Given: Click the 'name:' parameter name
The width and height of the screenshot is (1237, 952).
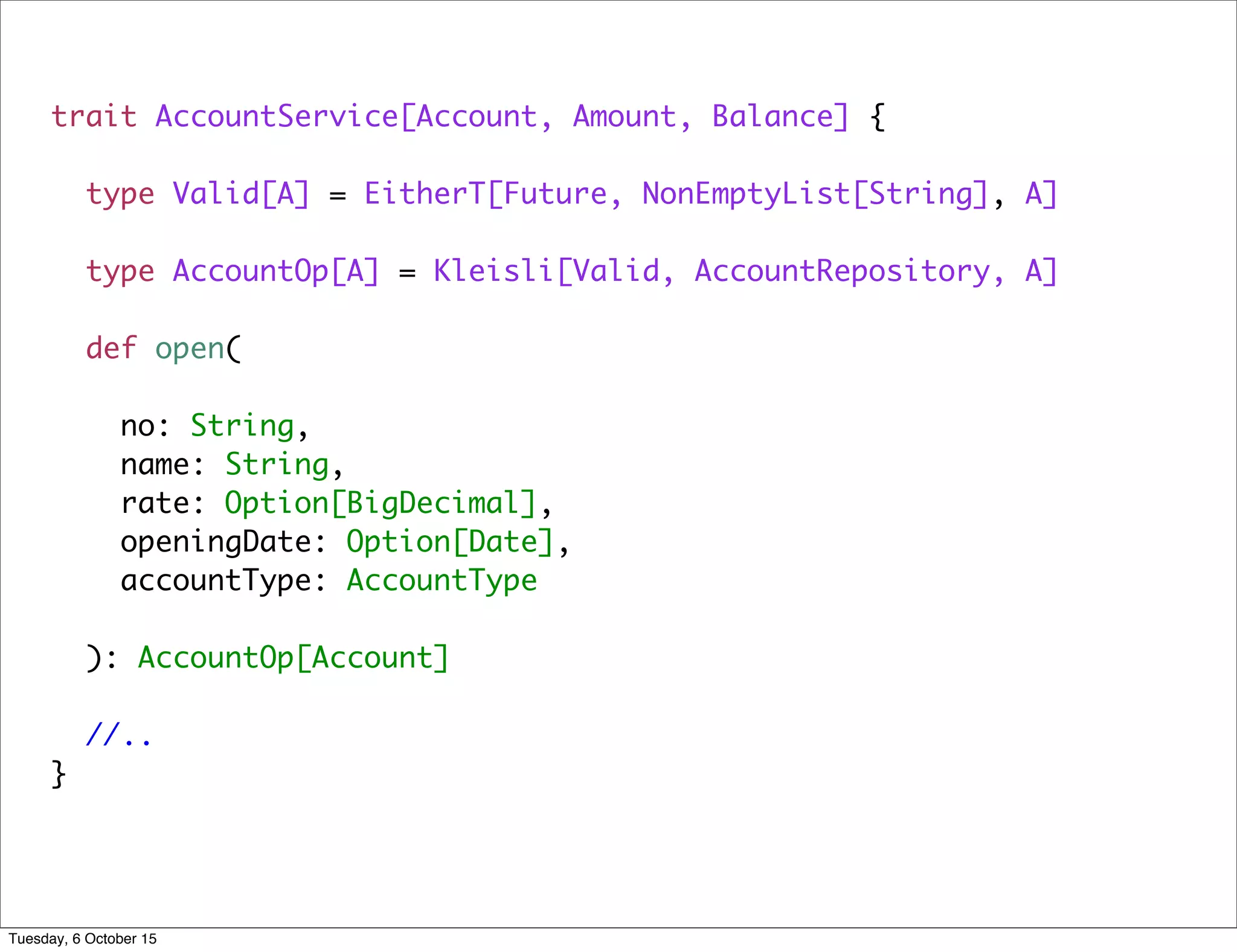Looking at the screenshot, I should coord(163,465).
